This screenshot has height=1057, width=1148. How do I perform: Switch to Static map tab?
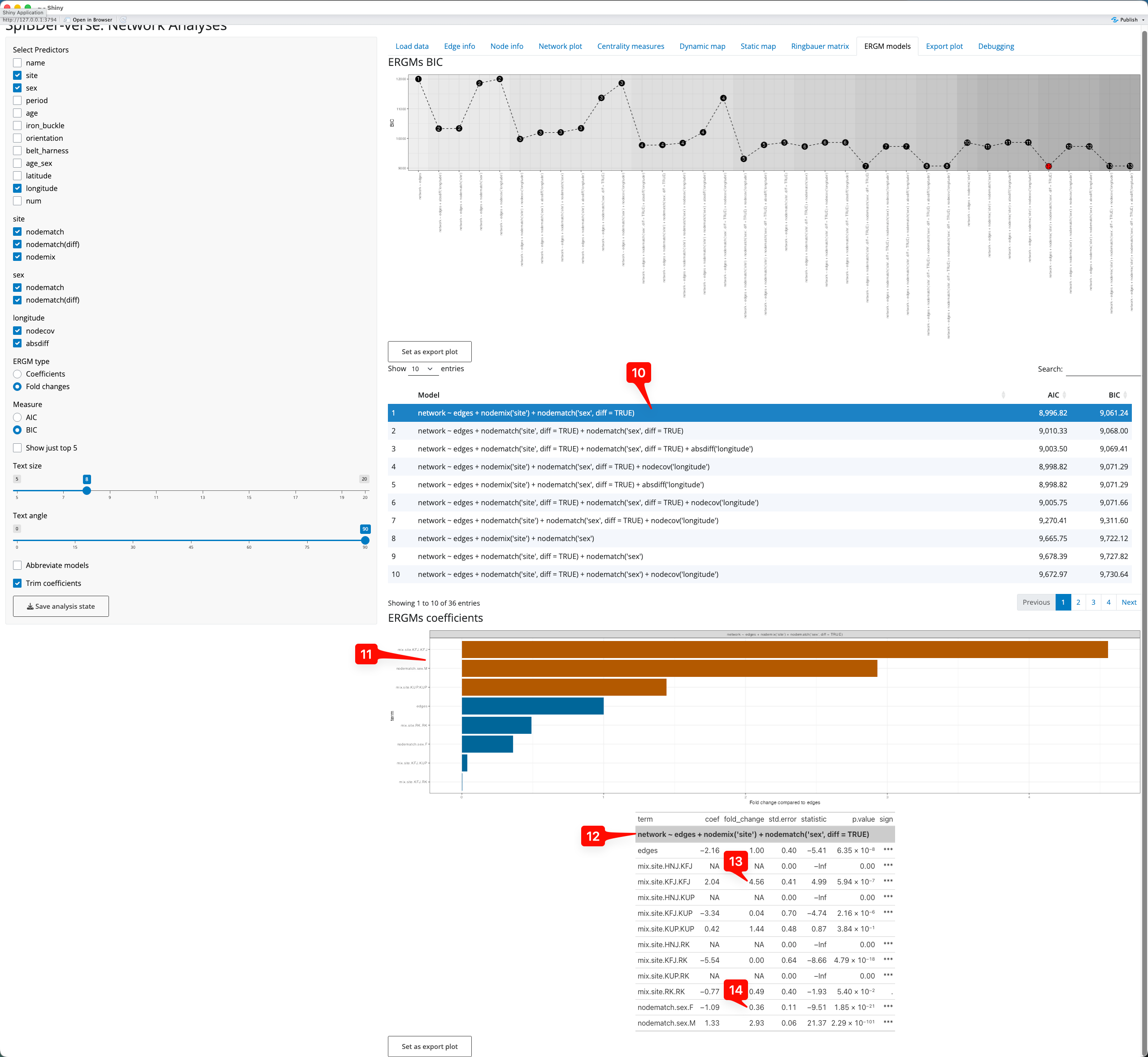(x=758, y=46)
